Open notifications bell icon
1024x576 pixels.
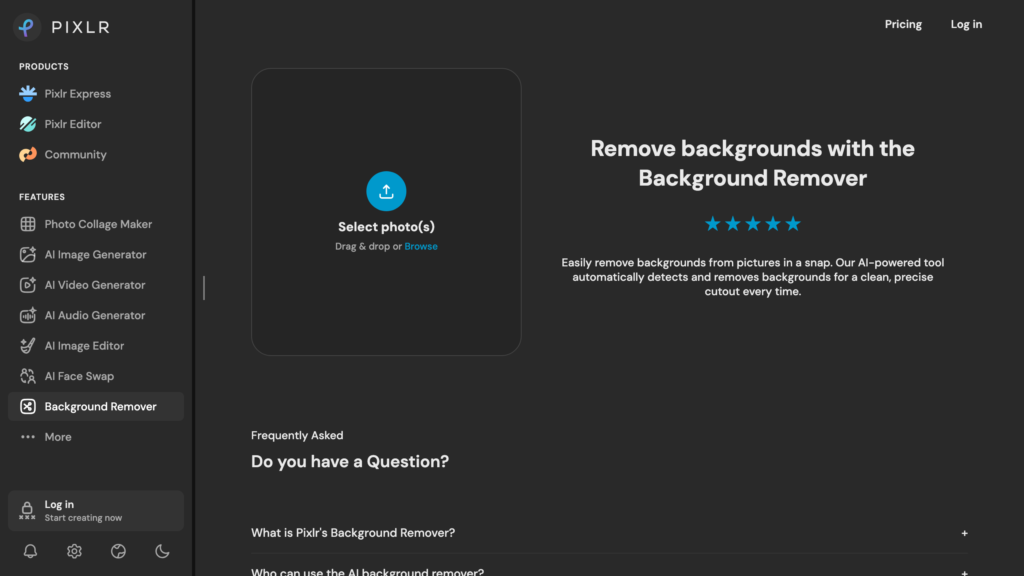click(30, 551)
